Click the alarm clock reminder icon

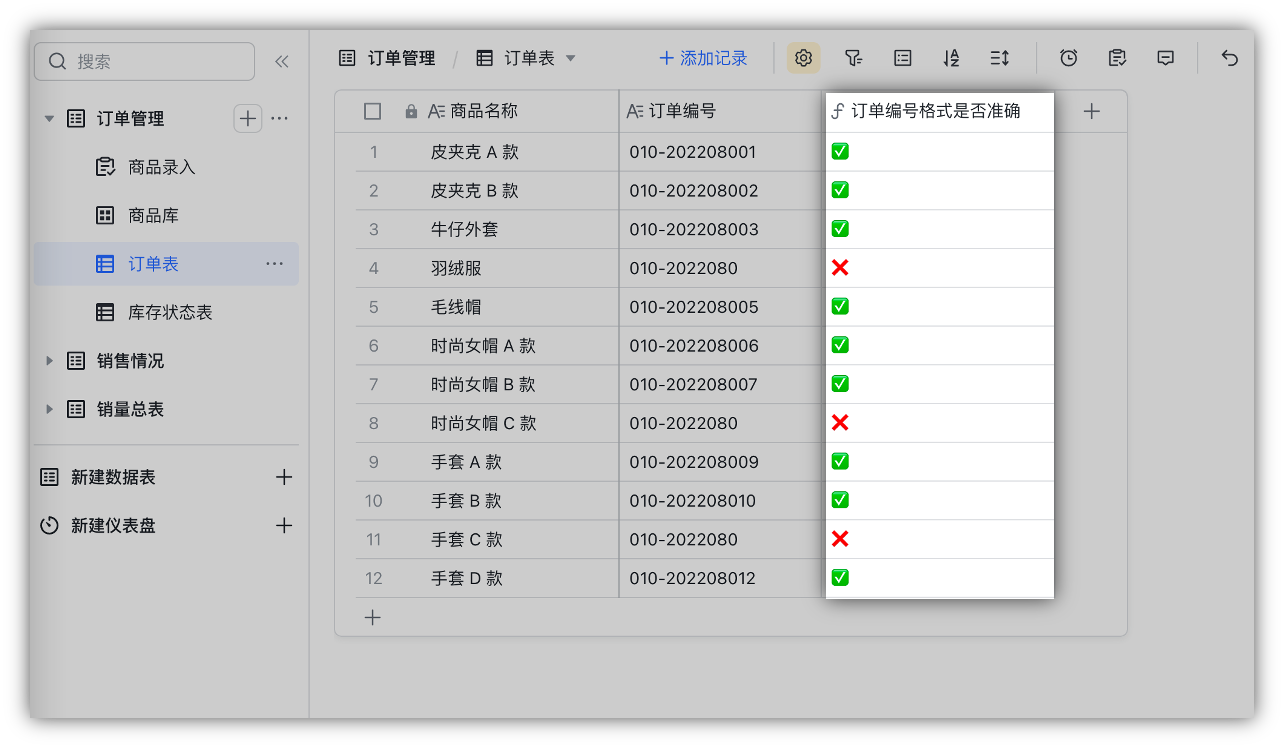click(1068, 58)
